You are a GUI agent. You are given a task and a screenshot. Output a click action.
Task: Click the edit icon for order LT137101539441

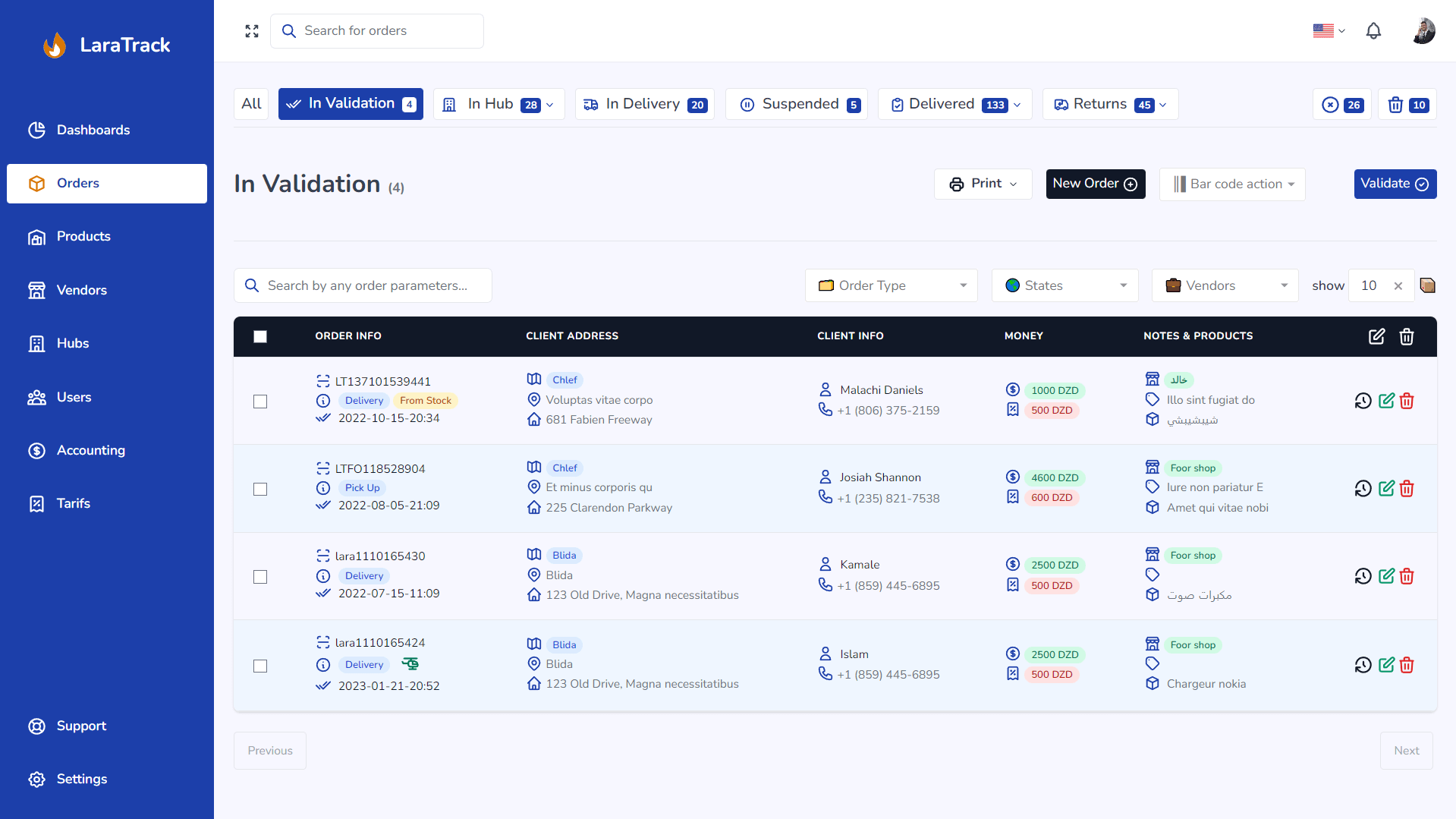tap(1386, 401)
